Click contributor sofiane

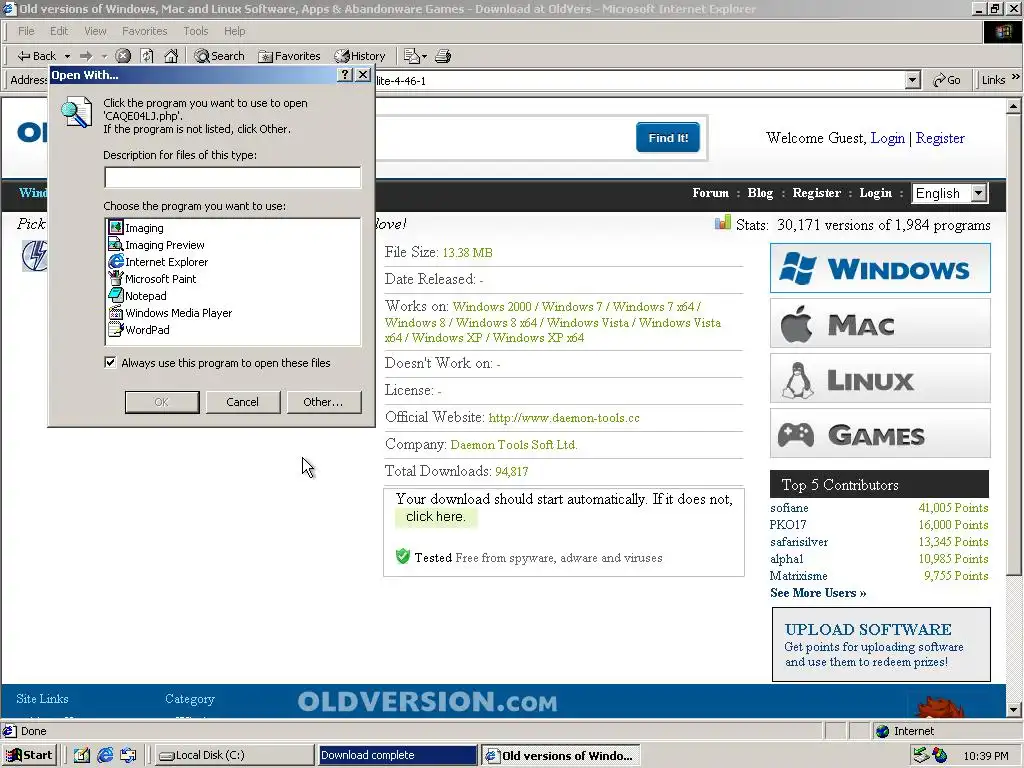[789, 507]
